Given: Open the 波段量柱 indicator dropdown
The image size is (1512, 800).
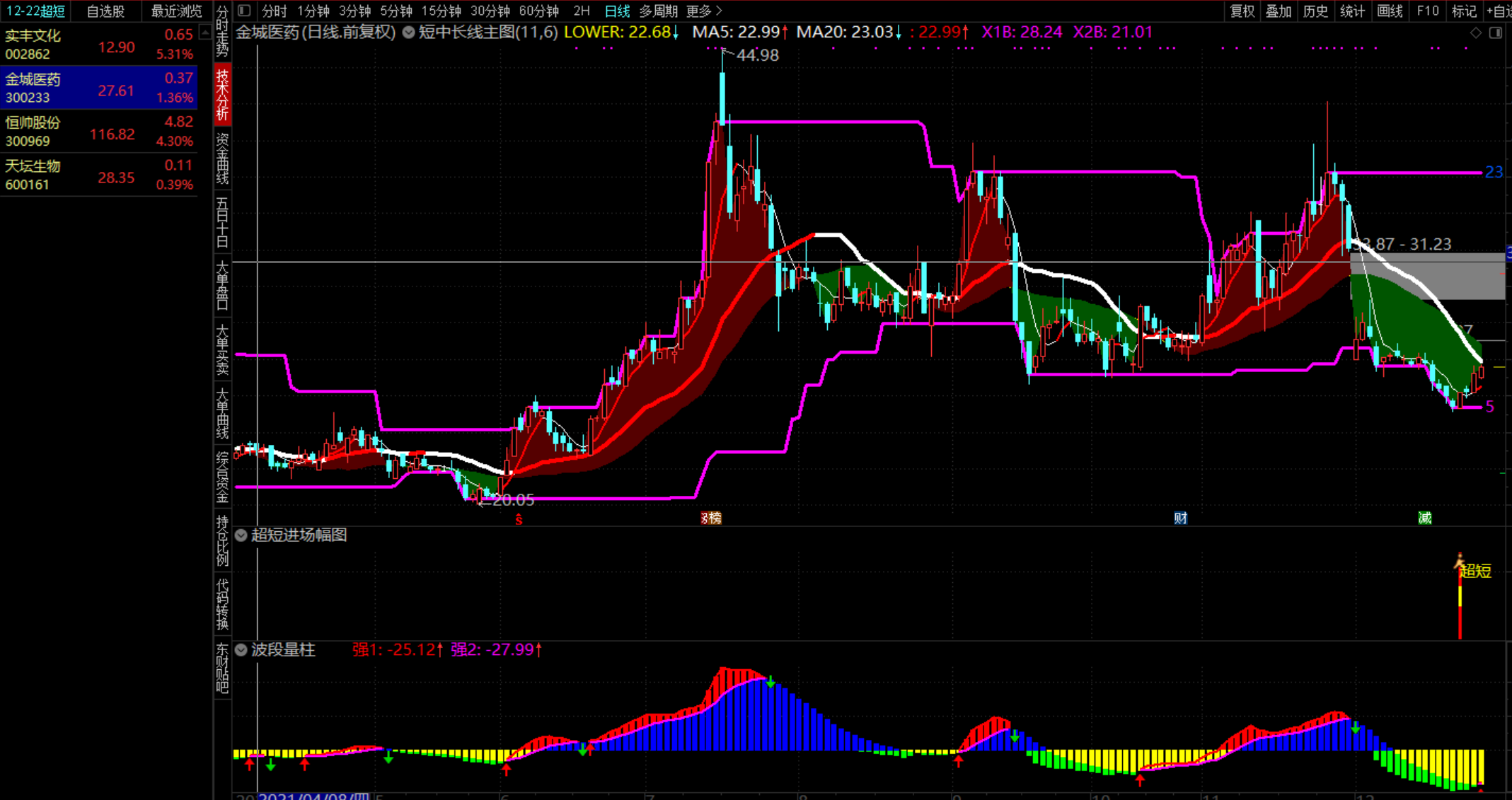Looking at the screenshot, I should 241,649.
